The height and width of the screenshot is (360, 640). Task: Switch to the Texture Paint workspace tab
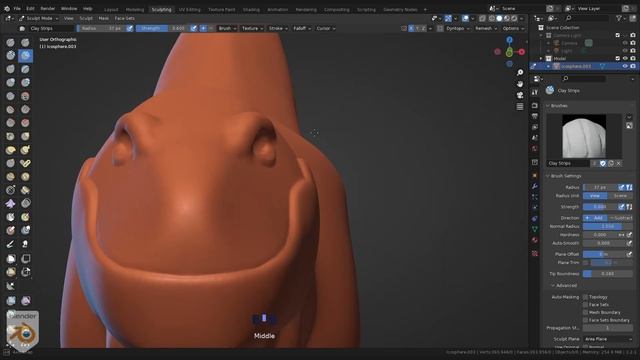[x=222, y=9]
